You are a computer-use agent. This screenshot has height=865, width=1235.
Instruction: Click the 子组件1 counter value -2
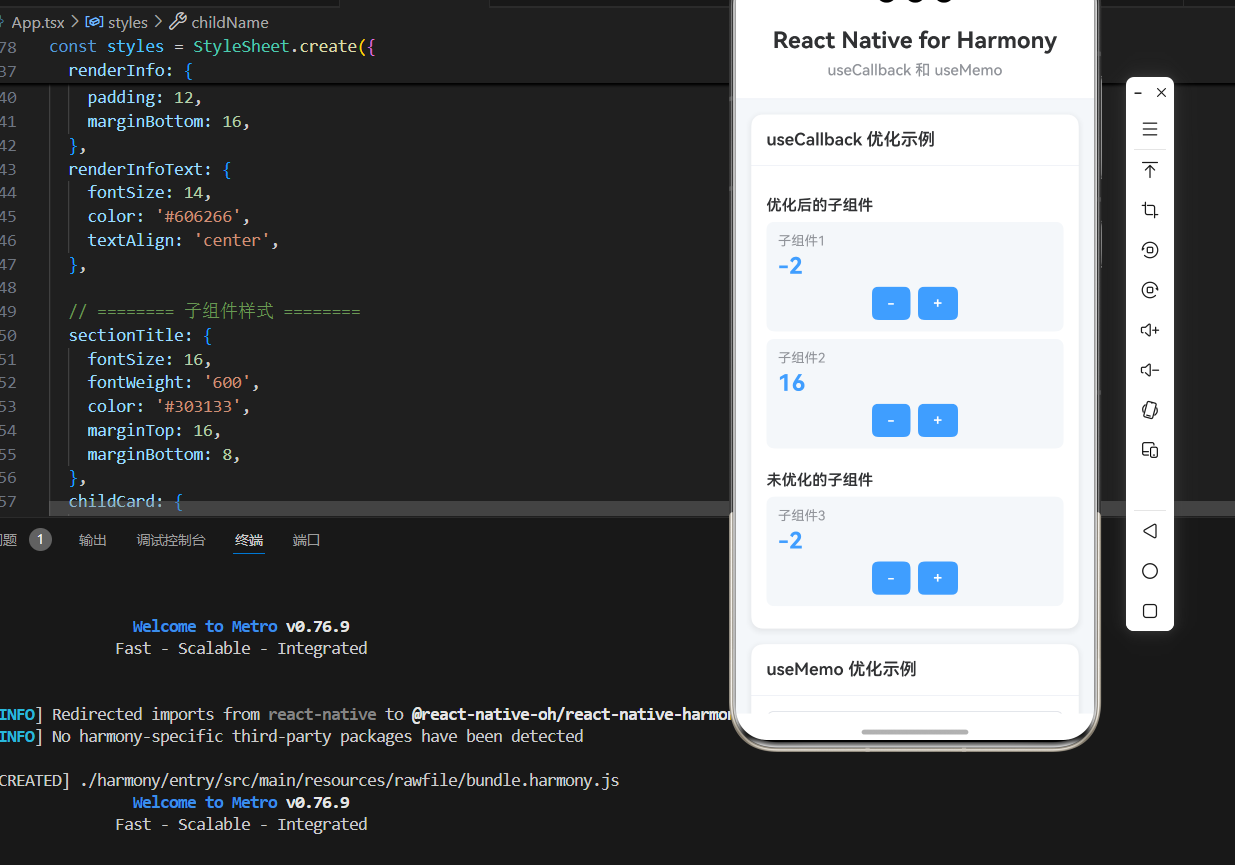pos(790,266)
